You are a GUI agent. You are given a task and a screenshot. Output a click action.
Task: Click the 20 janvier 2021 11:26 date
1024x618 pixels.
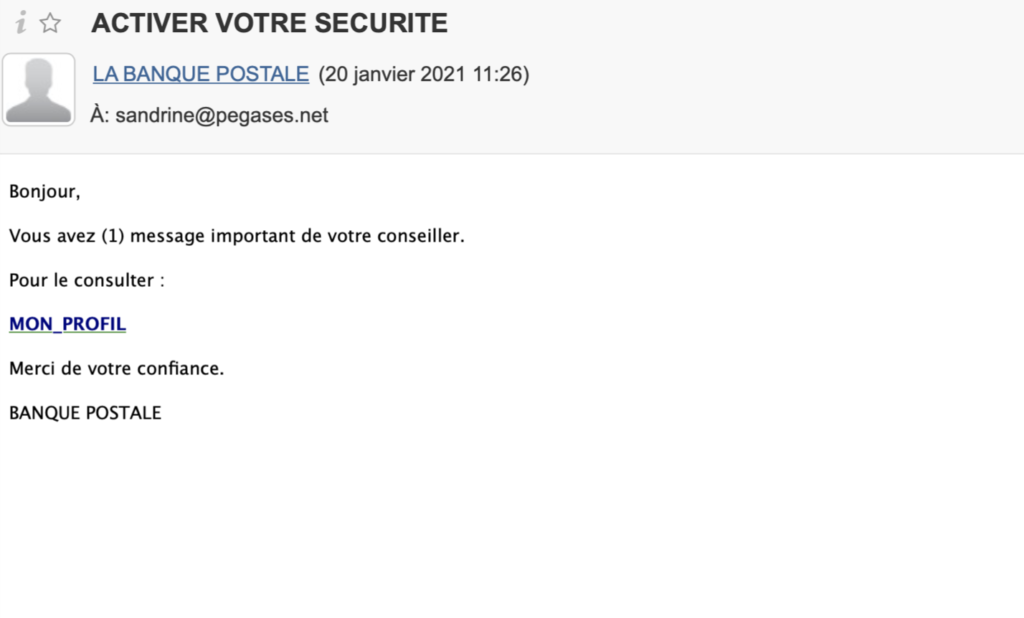(424, 74)
